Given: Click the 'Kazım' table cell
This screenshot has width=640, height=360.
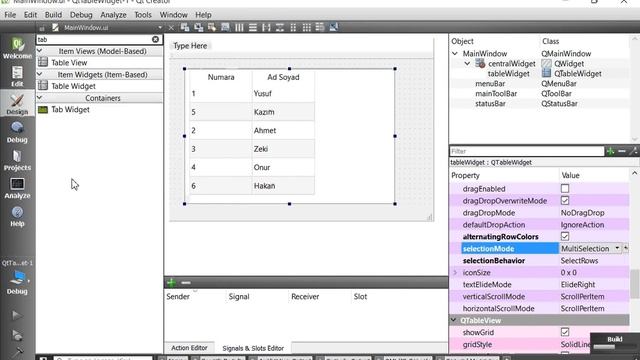Looking at the screenshot, I should pos(283,112).
